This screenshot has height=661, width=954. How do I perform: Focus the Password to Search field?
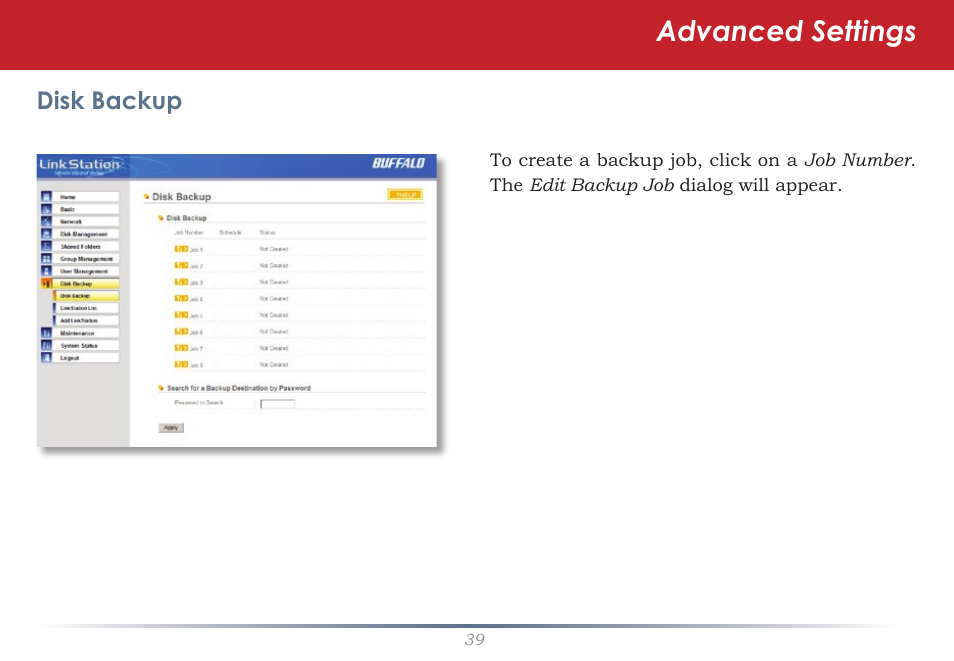pyautogui.click(x=277, y=404)
